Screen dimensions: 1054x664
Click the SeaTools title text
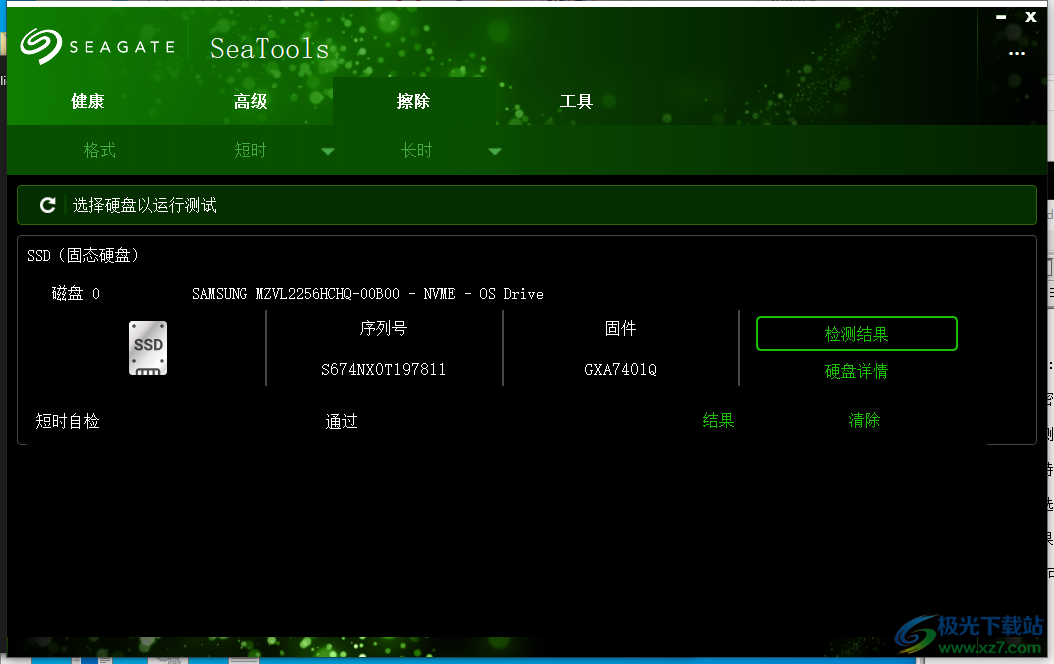coord(270,48)
